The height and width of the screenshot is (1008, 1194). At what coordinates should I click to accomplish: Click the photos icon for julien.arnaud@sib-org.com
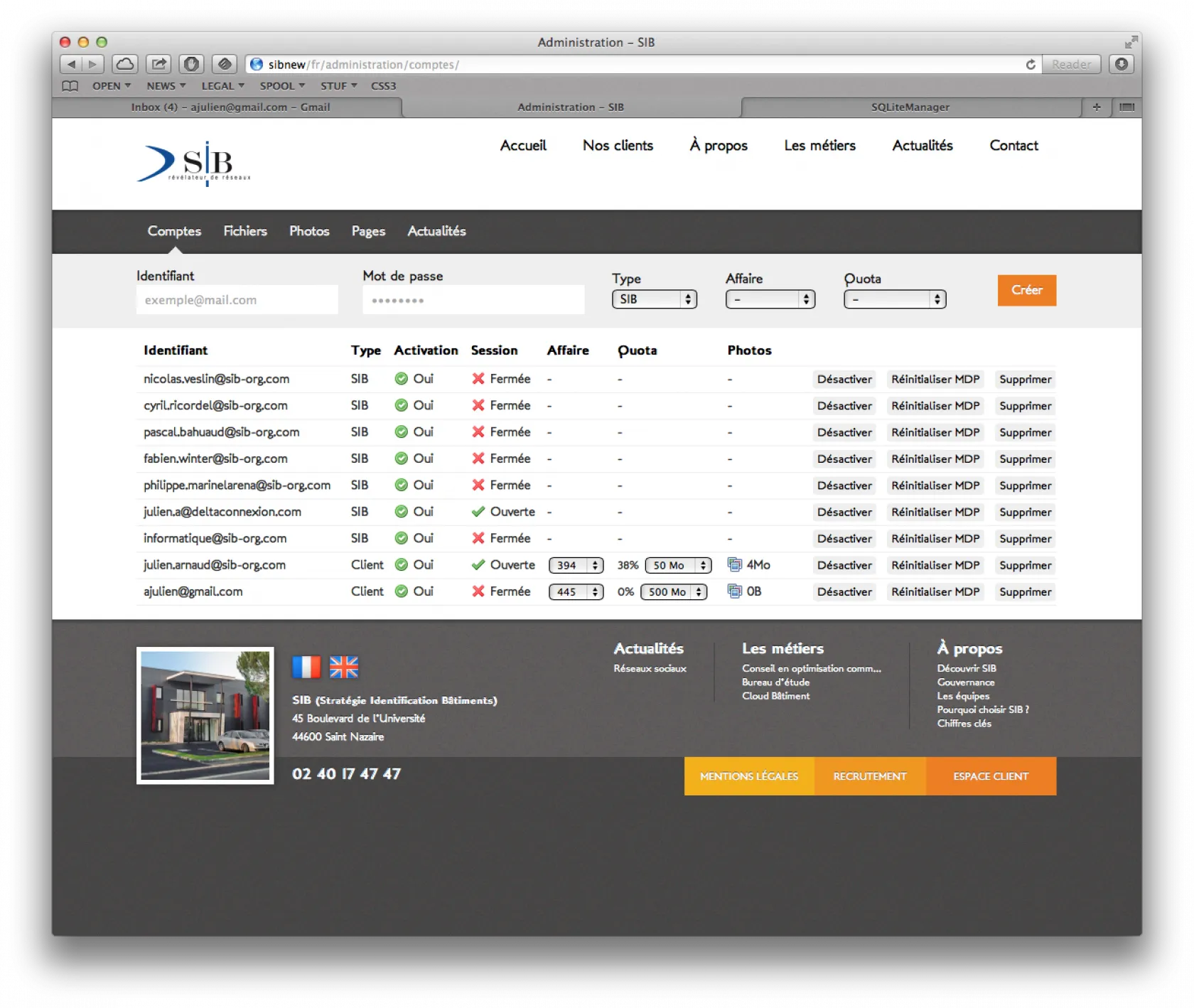(734, 564)
